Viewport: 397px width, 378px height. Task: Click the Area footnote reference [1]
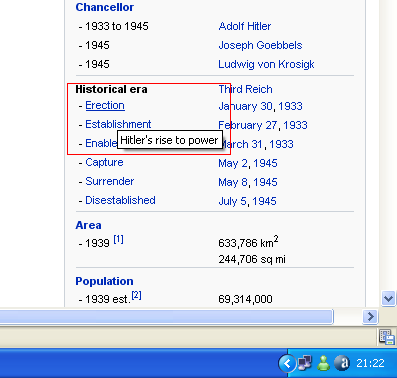(x=118, y=239)
